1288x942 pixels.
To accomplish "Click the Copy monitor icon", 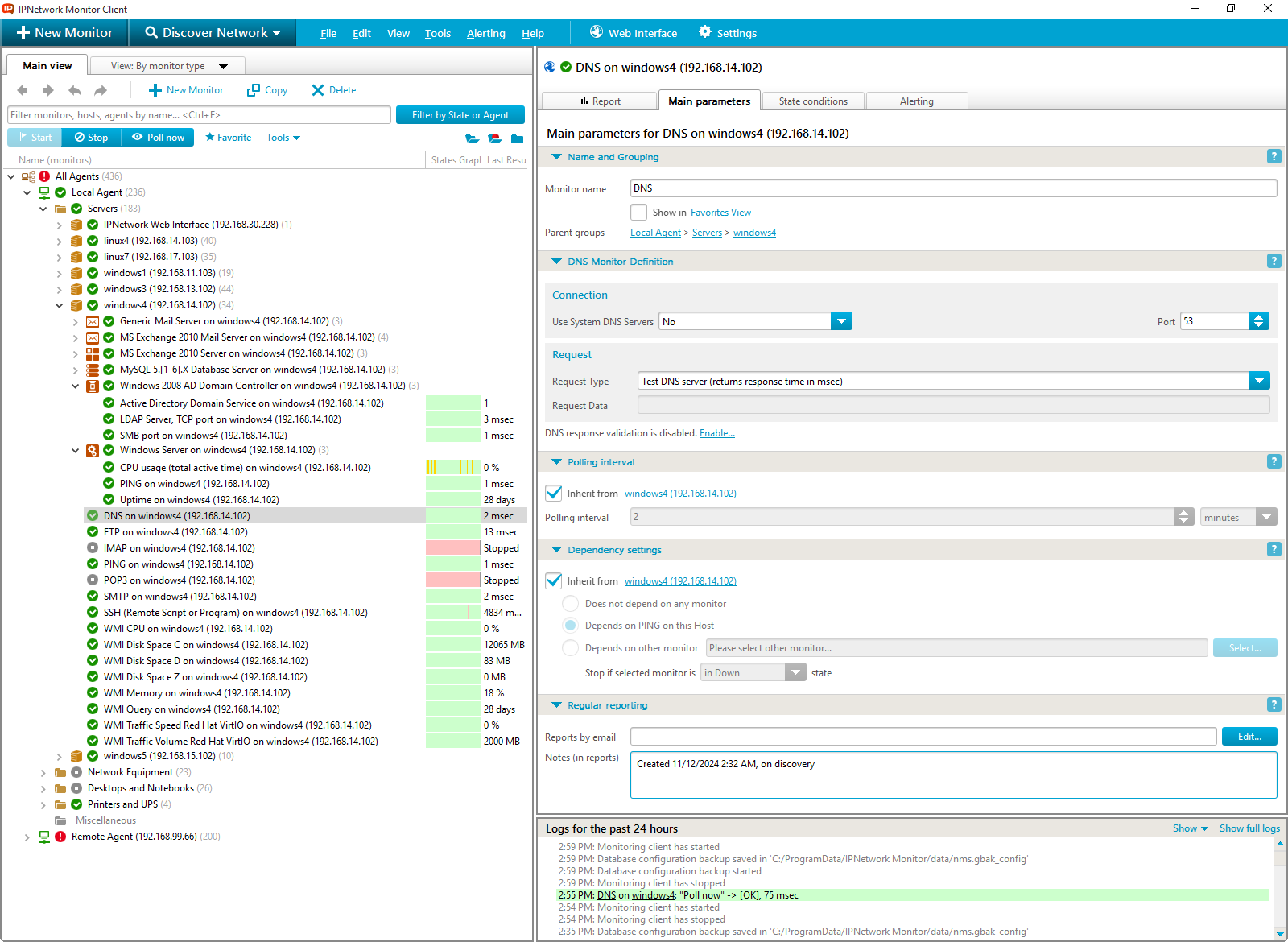I will pos(254,90).
